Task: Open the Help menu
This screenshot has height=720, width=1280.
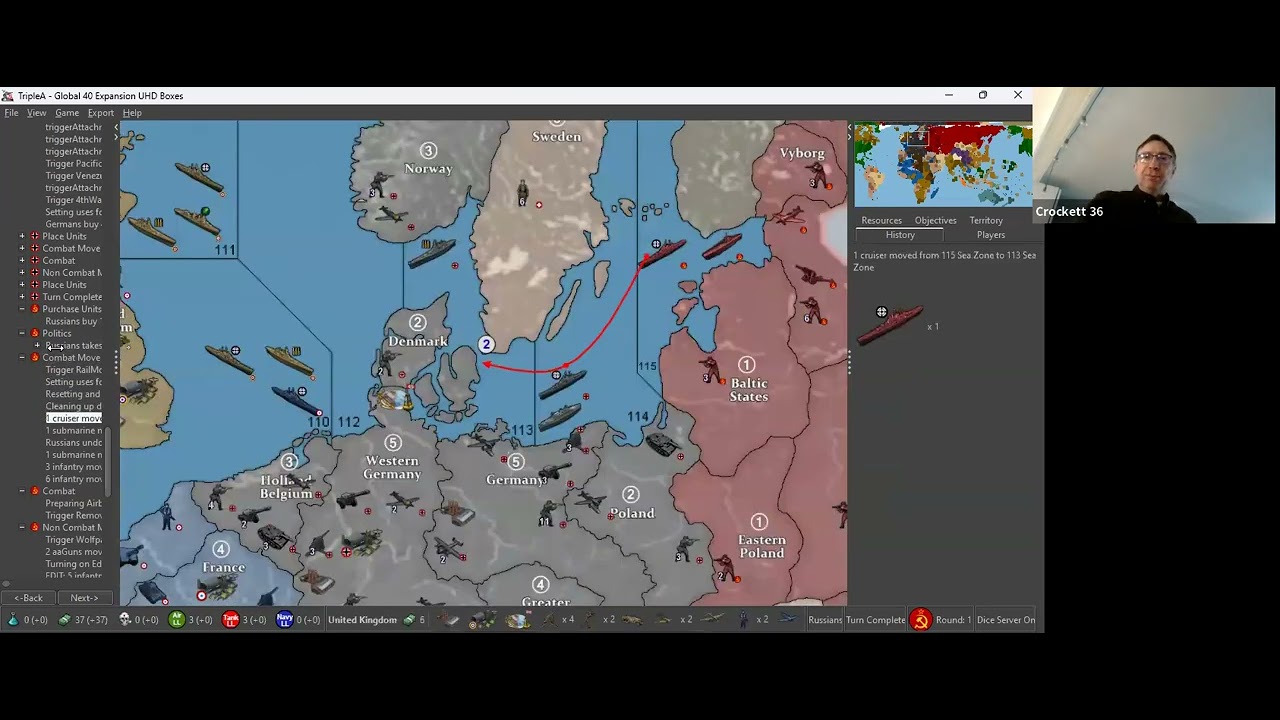Action: point(132,113)
